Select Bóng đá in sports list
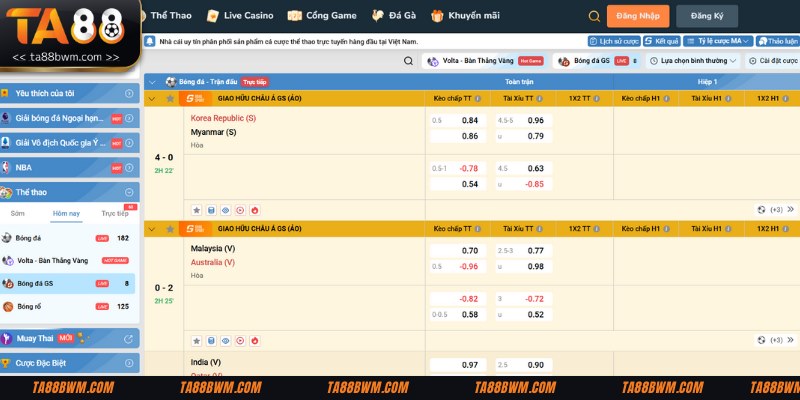 coord(67,238)
